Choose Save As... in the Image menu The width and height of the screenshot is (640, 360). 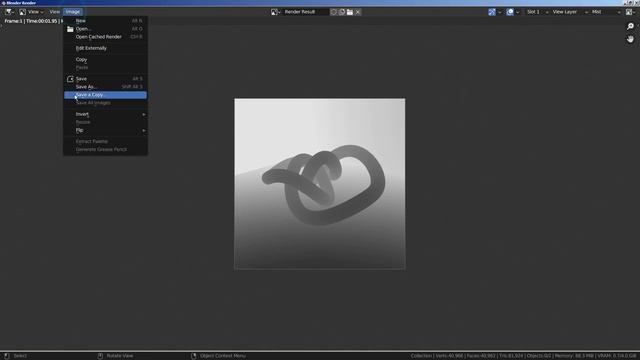(x=105, y=87)
